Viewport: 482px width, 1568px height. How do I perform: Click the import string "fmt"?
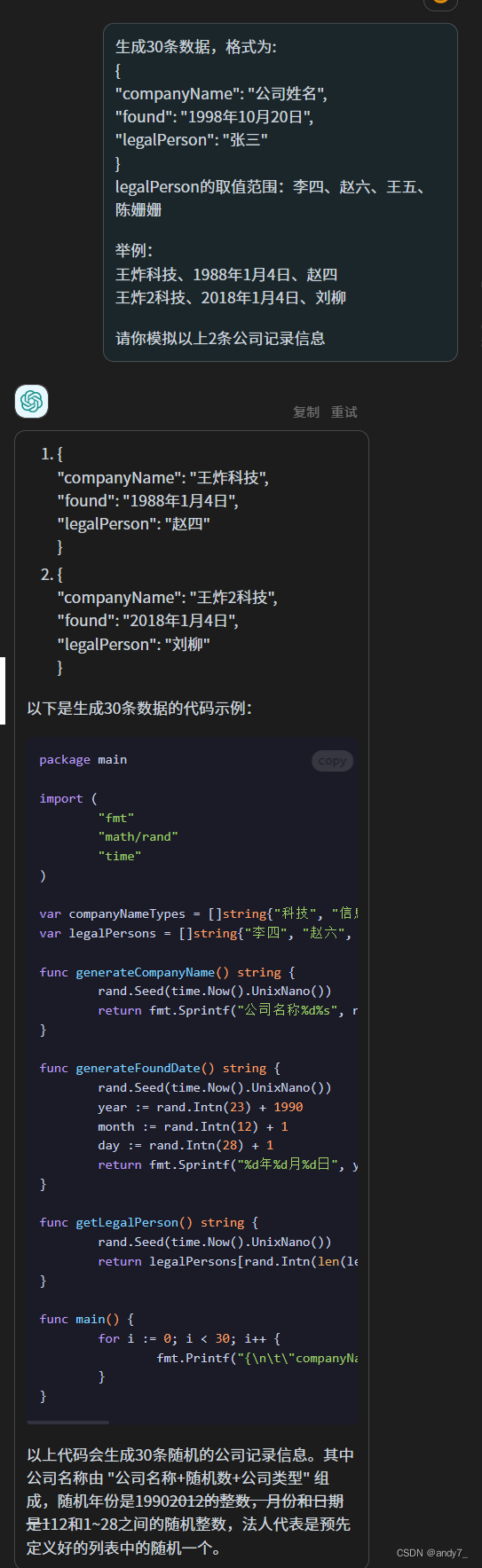pos(116,818)
